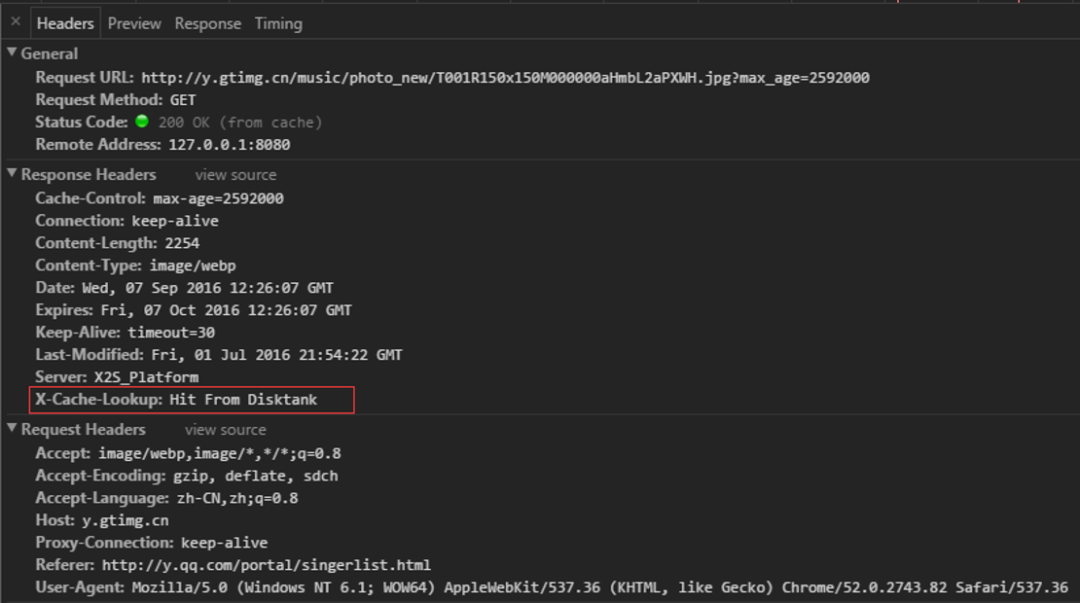Close the request details panel
Image resolution: width=1080 pixels, height=603 pixels.
click(x=15, y=21)
